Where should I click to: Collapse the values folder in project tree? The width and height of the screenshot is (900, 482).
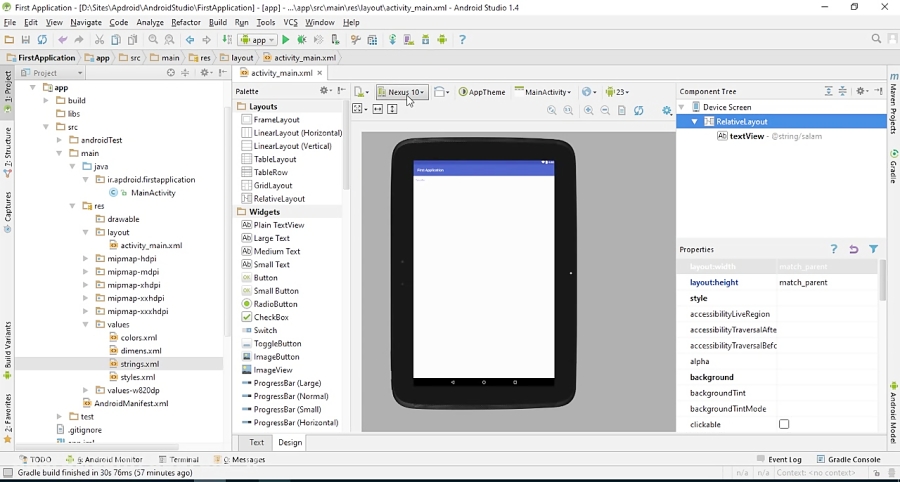pos(85,325)
